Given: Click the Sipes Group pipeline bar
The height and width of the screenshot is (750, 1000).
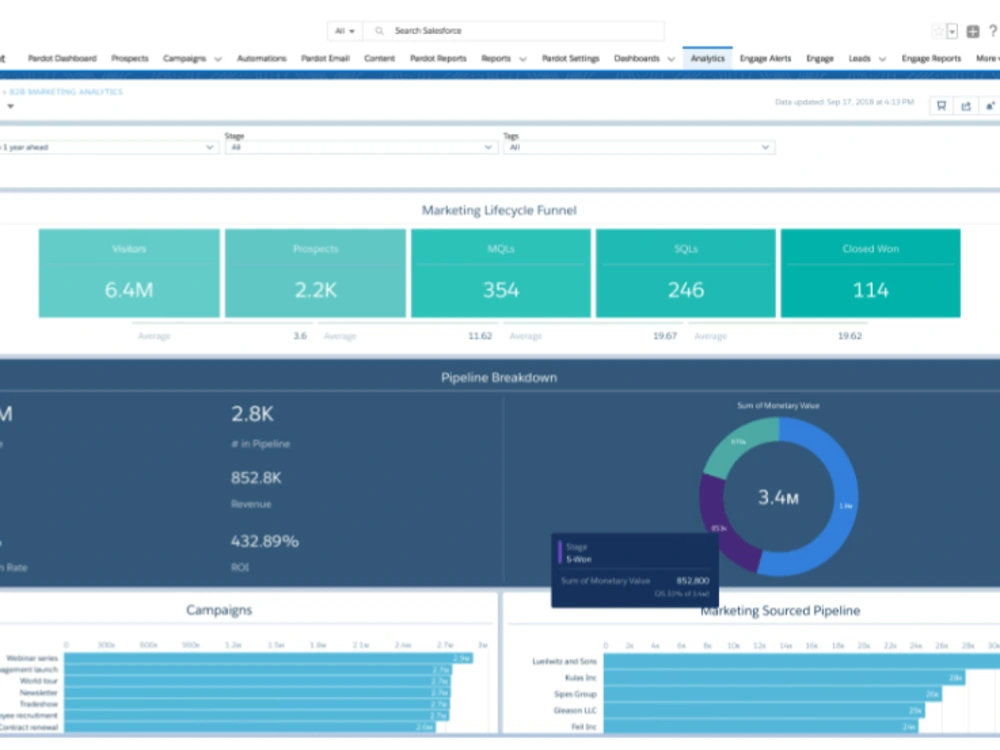Looking at the screenshot, I should 772,694.
